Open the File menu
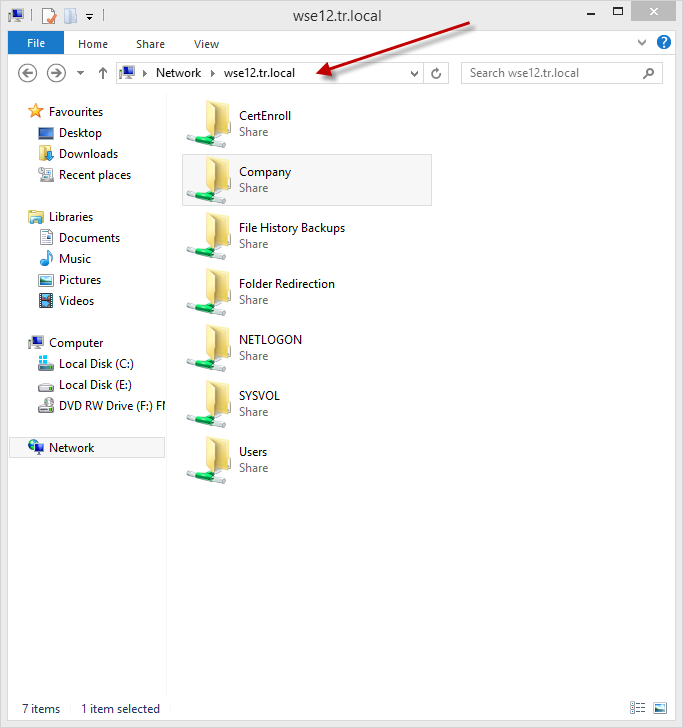This screenshot has height=728, width=683. click(35, 43)
